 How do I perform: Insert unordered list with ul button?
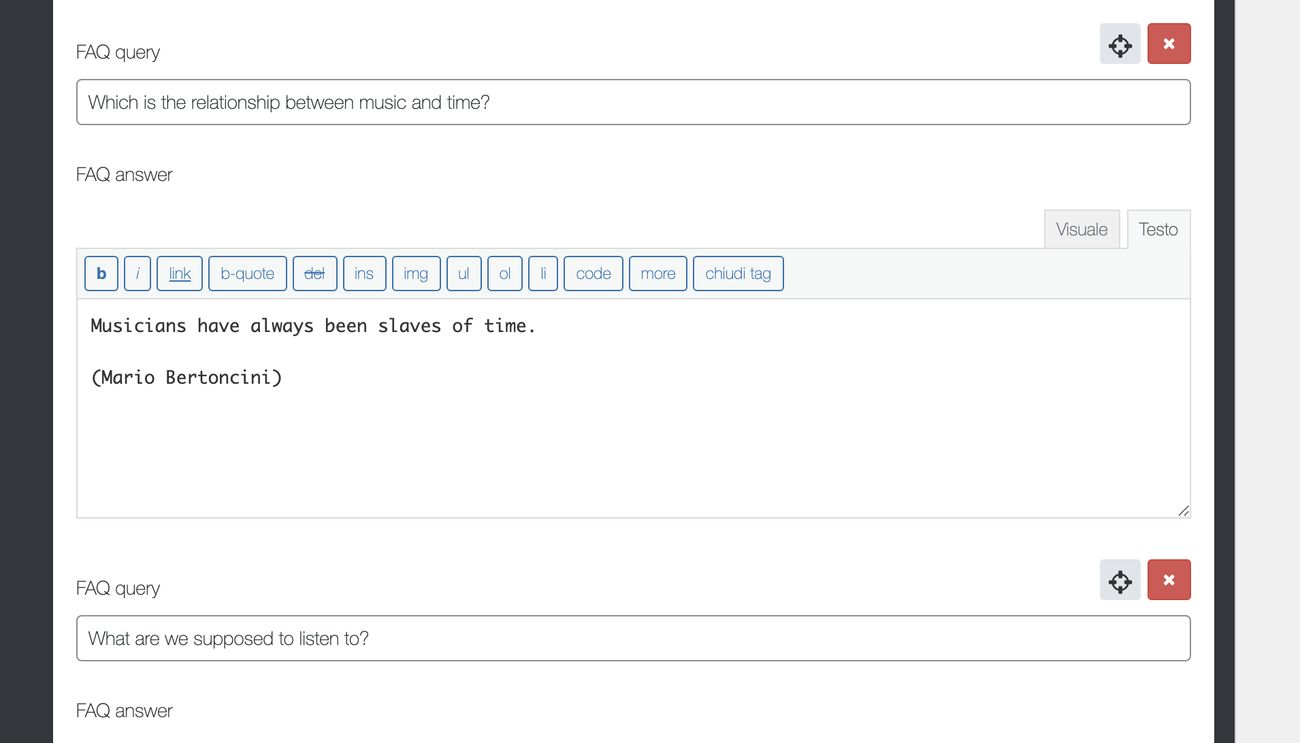click(x=464, y=274)
